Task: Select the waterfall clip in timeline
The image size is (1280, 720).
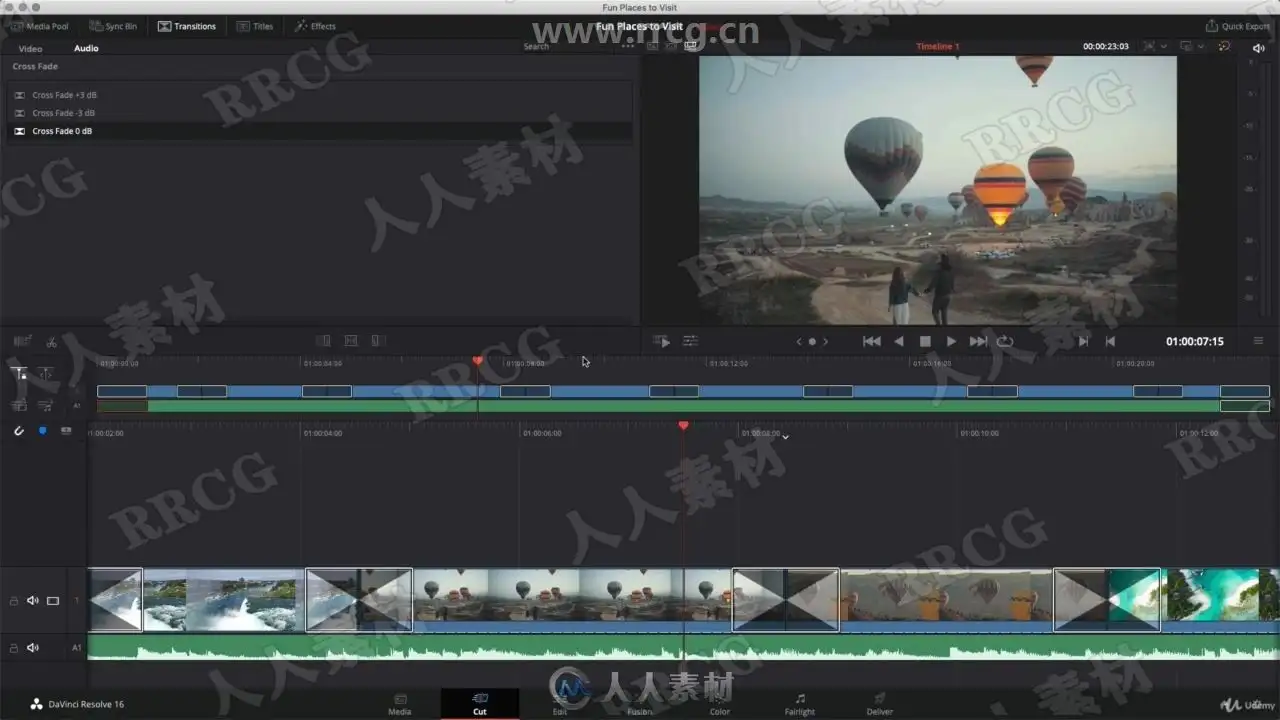Action: click(x=224, y=600)
